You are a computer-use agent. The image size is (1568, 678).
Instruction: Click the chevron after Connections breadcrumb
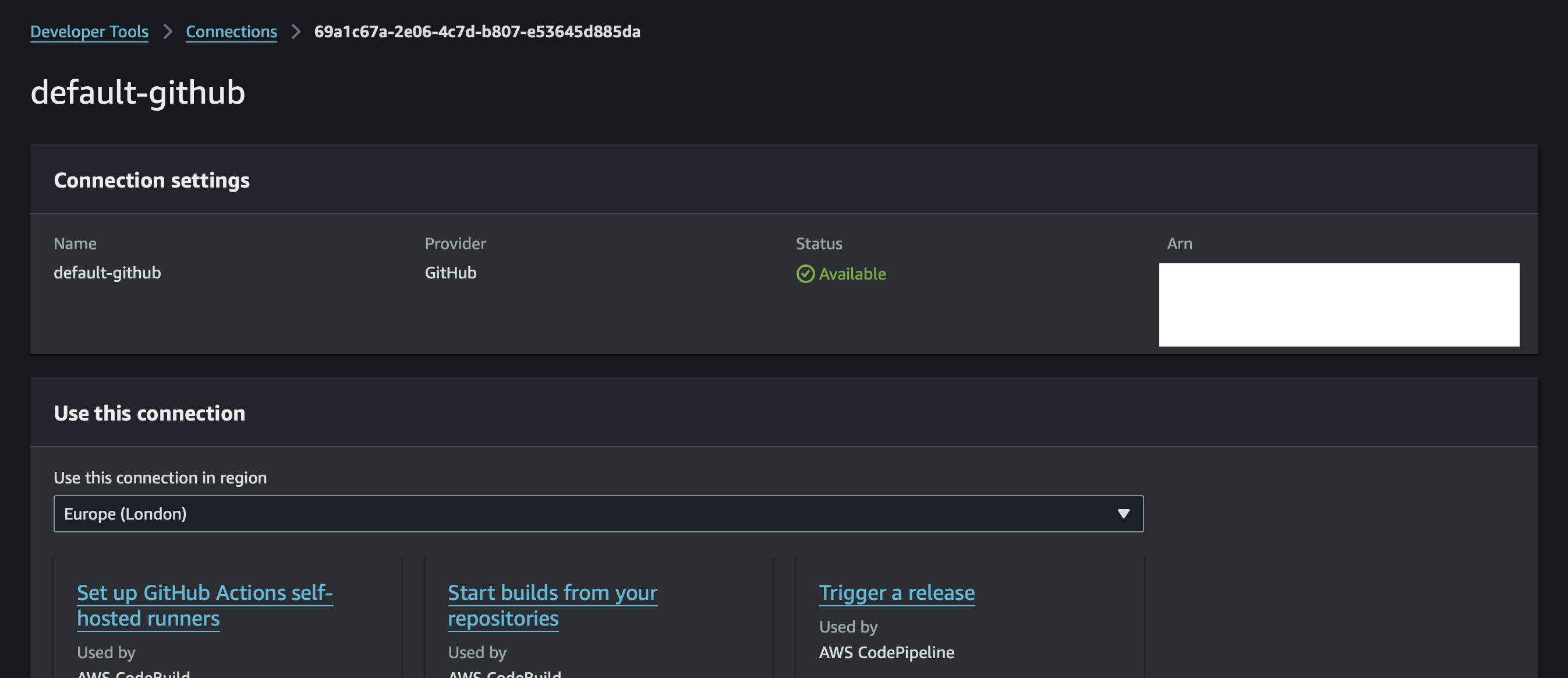click(296, 31)
